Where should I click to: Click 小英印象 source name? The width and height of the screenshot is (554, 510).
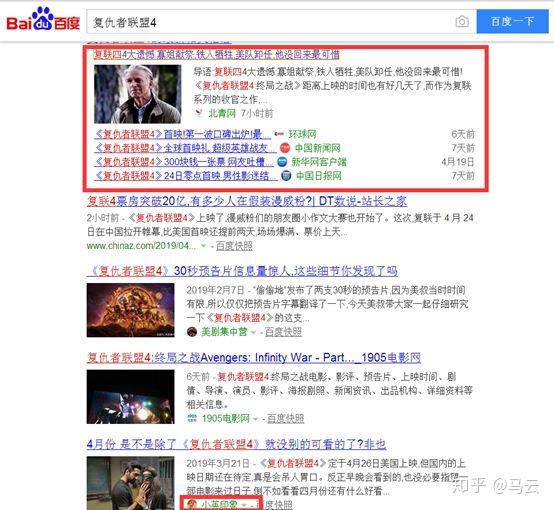[219, 505]
